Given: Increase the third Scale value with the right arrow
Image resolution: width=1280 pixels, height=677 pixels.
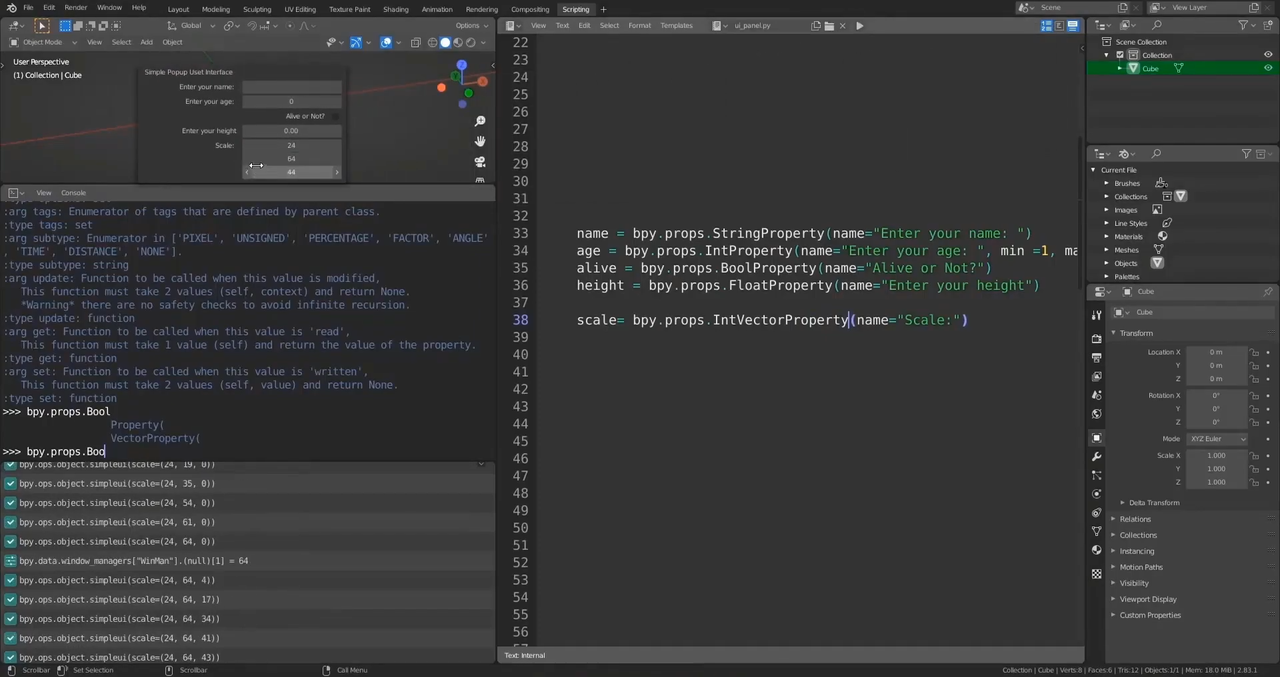Looking at the screenshot, I should pyautogui.click(x=337, y=172).
